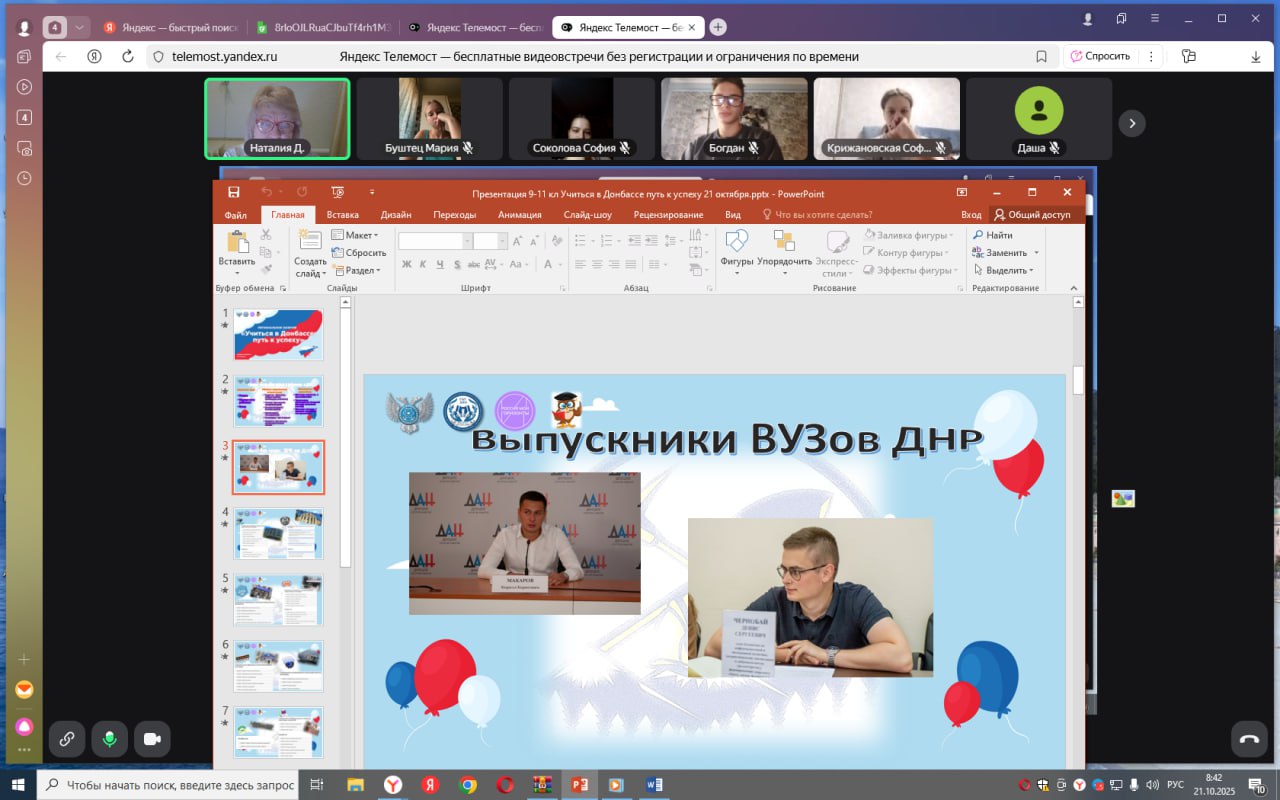Show next participants with the arrow button
This screenshot has width=1280, height=800.
(x=1131, y=123)
